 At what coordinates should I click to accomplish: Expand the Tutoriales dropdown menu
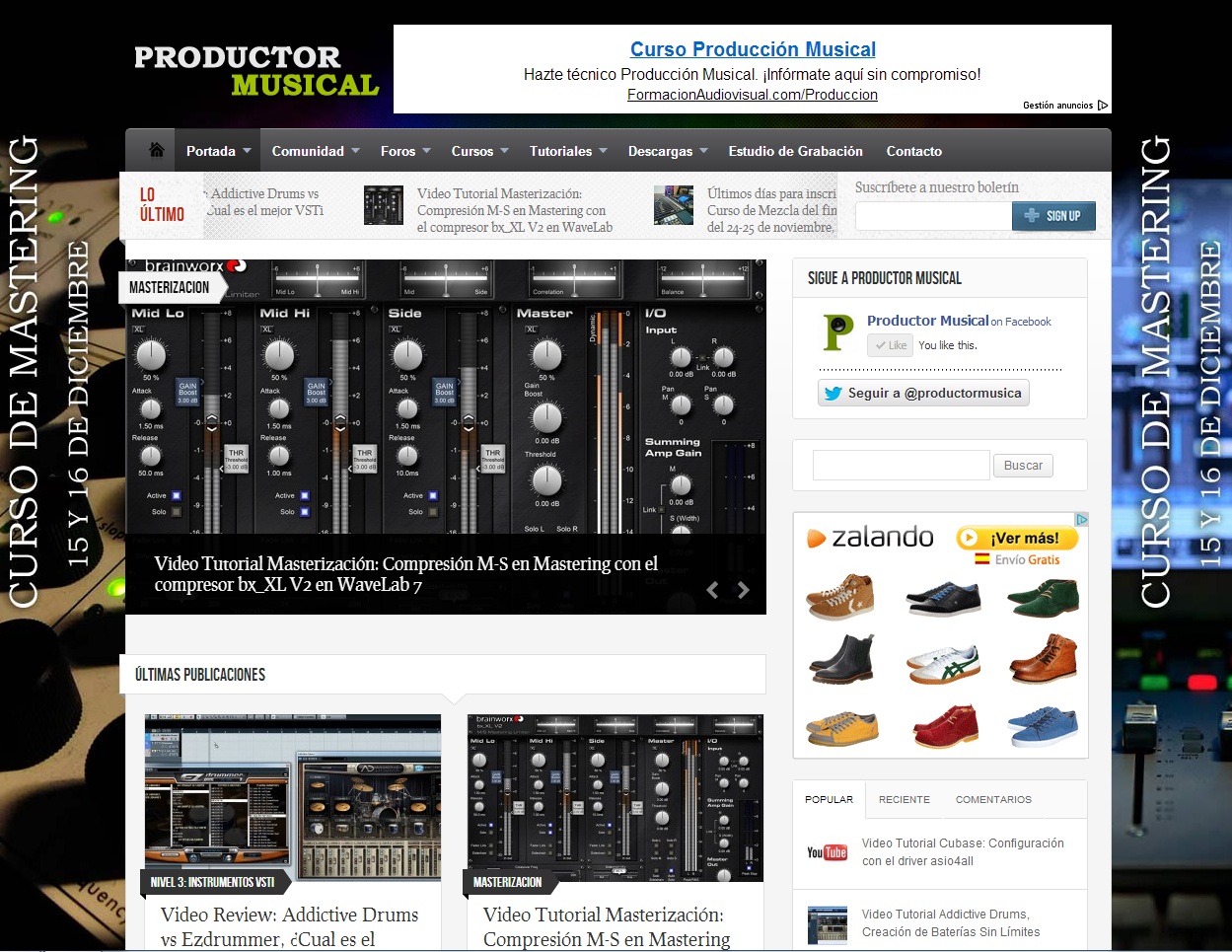click(x=567, y=151)
